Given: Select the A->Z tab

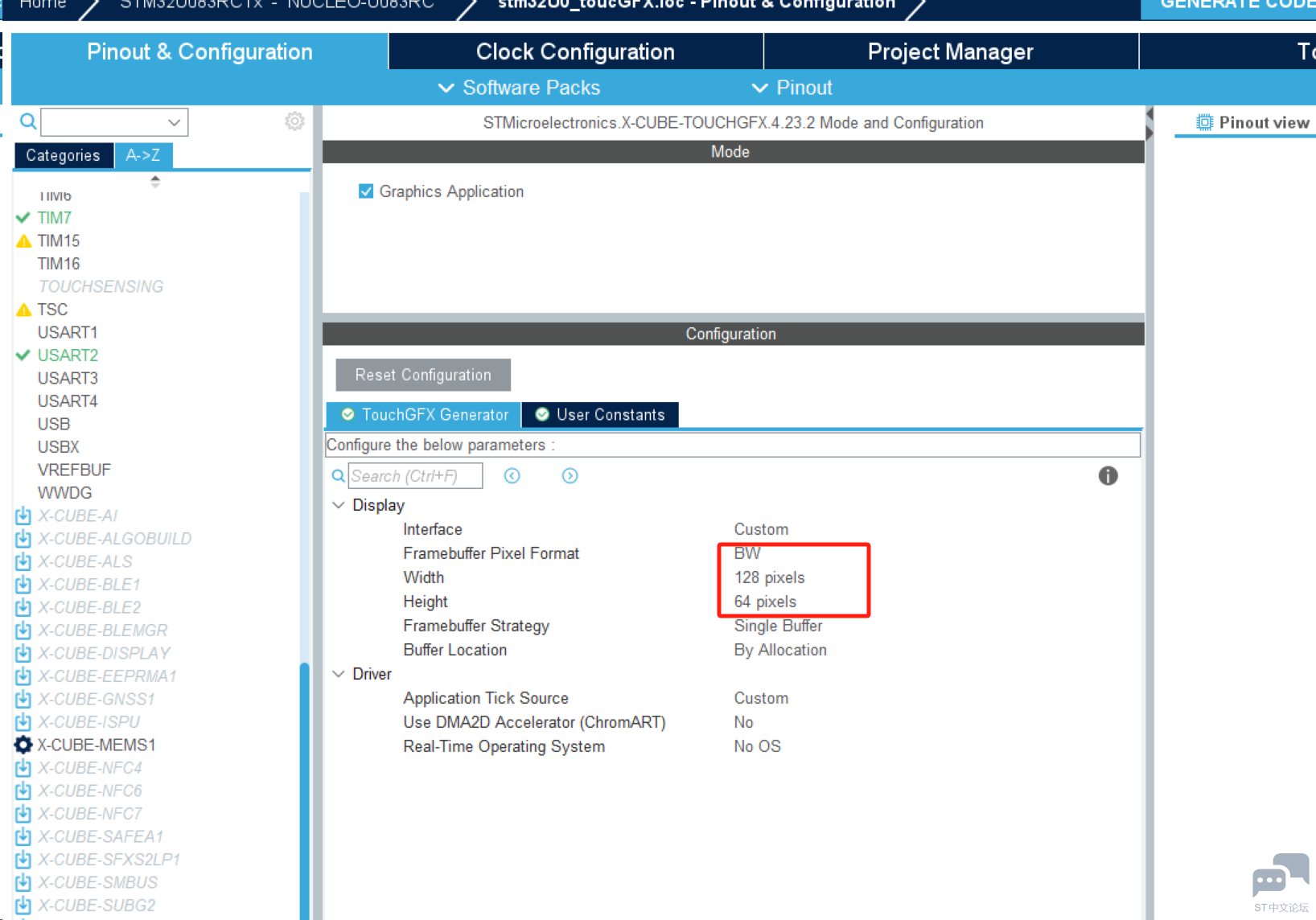Looking at the screenshot, I should point(143,155).
